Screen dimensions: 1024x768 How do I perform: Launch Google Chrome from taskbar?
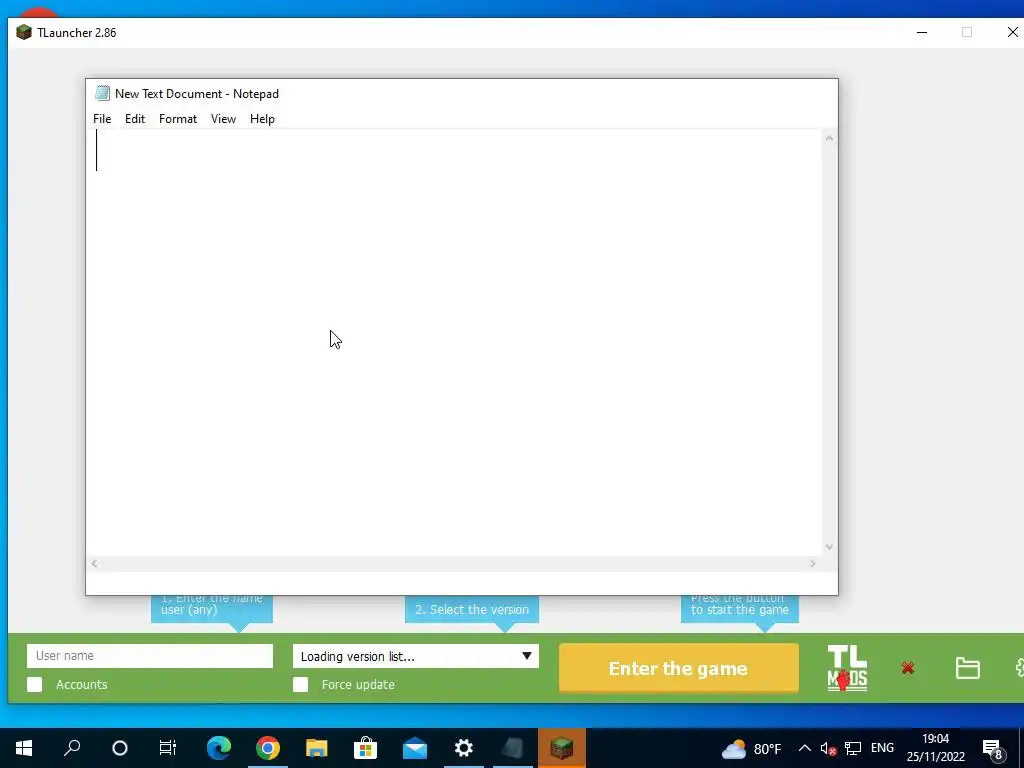(268, 748)
